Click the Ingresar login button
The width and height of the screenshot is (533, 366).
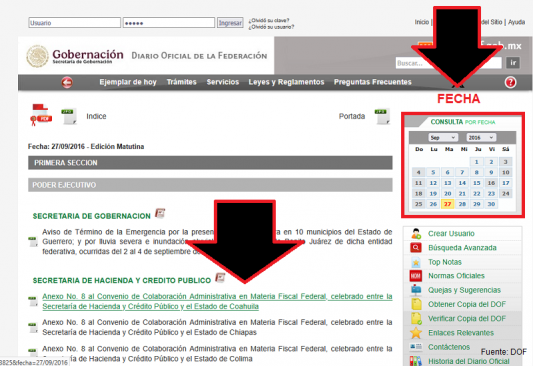click(230, 23)
